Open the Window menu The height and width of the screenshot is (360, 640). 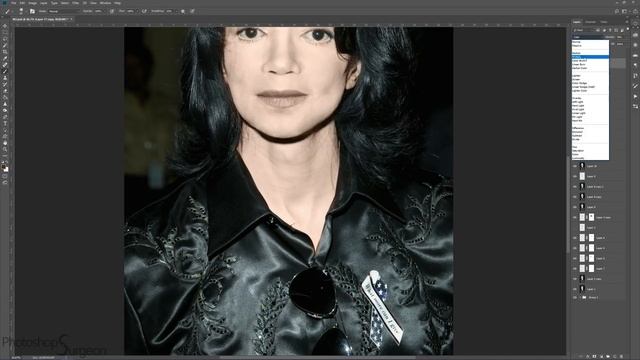[105, 3]
